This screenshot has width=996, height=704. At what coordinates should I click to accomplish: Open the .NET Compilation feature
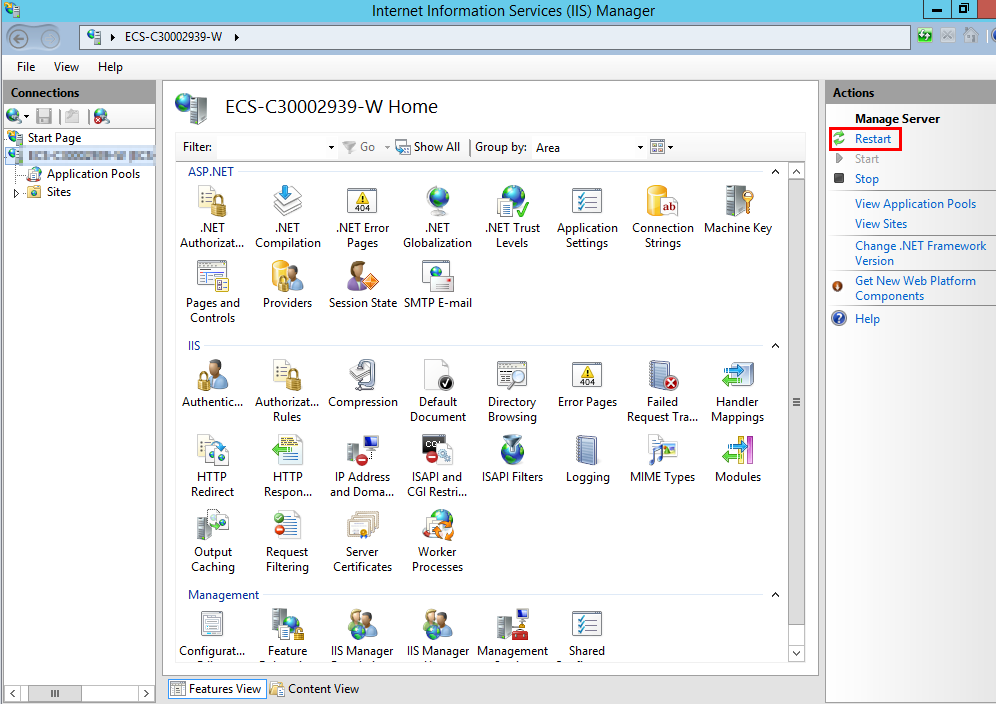(x=288, y=217)
